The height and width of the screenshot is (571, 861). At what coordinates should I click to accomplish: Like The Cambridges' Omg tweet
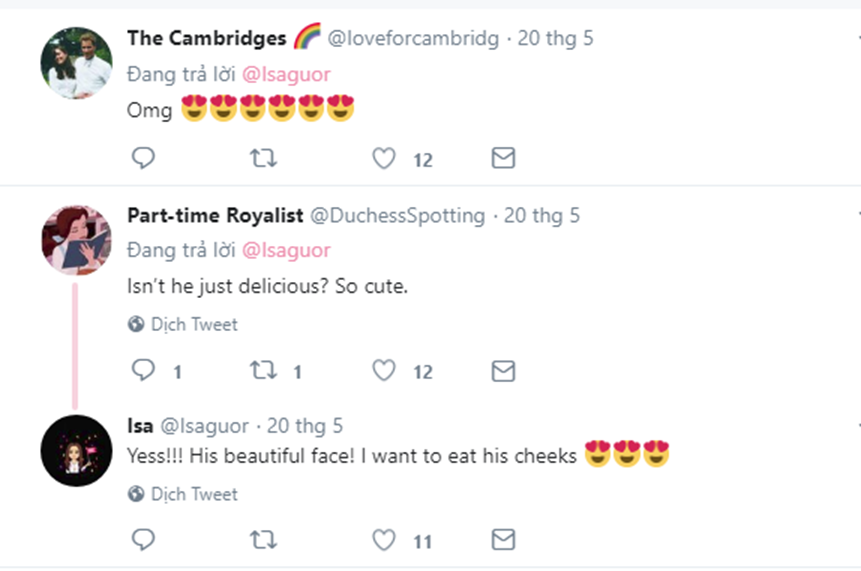[384, 158]
